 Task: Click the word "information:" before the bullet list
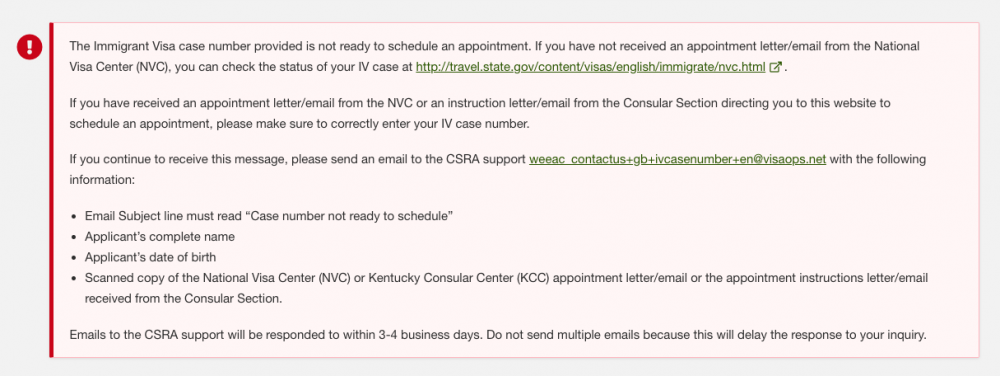tap(102, 180)
